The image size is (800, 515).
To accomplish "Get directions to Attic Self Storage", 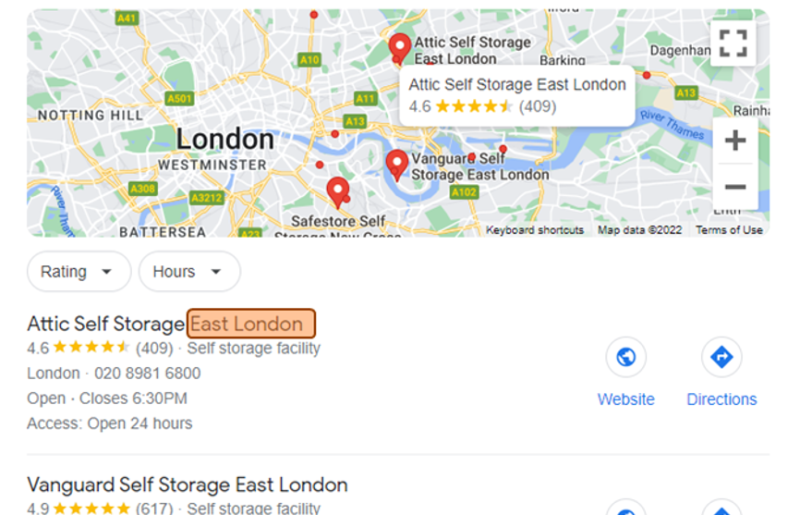I will (721, 357).
